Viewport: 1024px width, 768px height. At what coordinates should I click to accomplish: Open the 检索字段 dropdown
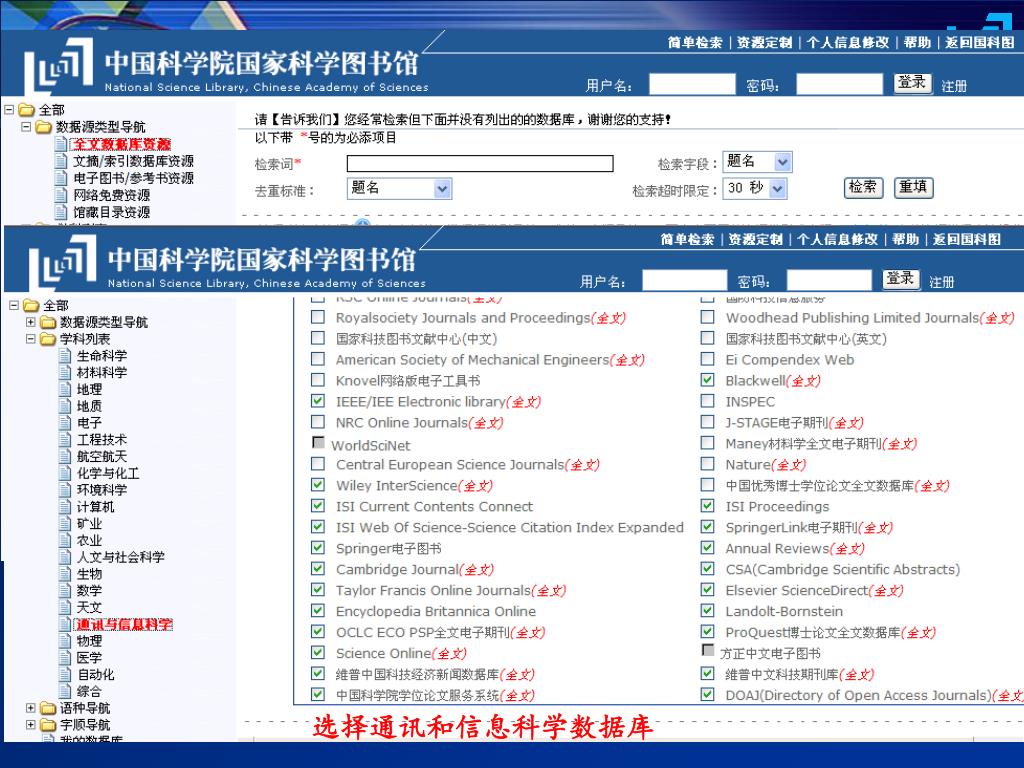point(758,161)
